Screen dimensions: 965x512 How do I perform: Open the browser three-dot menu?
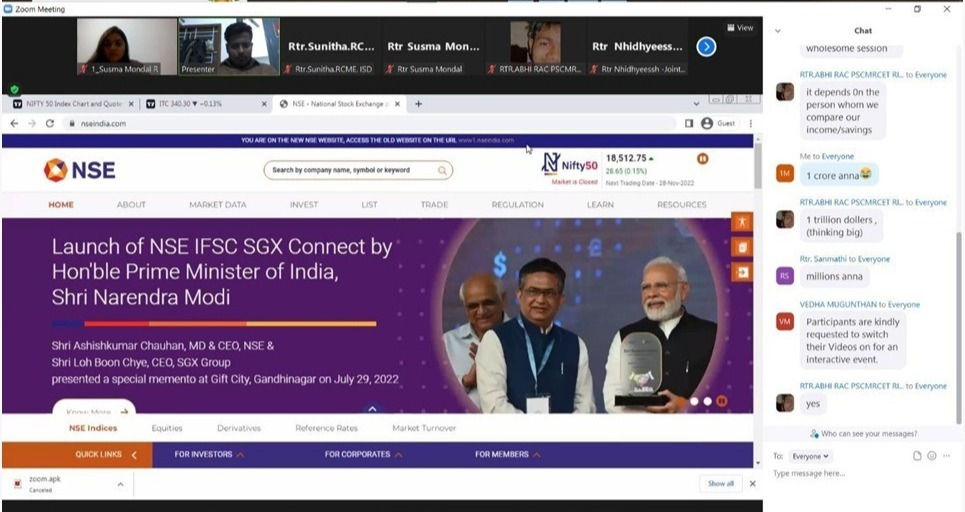coord(750,124)
